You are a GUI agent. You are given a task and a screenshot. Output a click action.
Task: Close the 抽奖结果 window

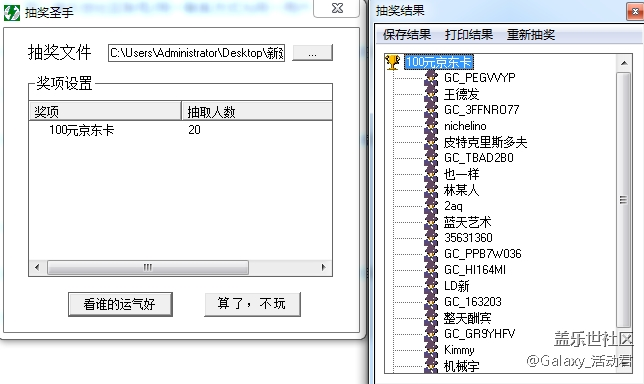coord(635,11)
